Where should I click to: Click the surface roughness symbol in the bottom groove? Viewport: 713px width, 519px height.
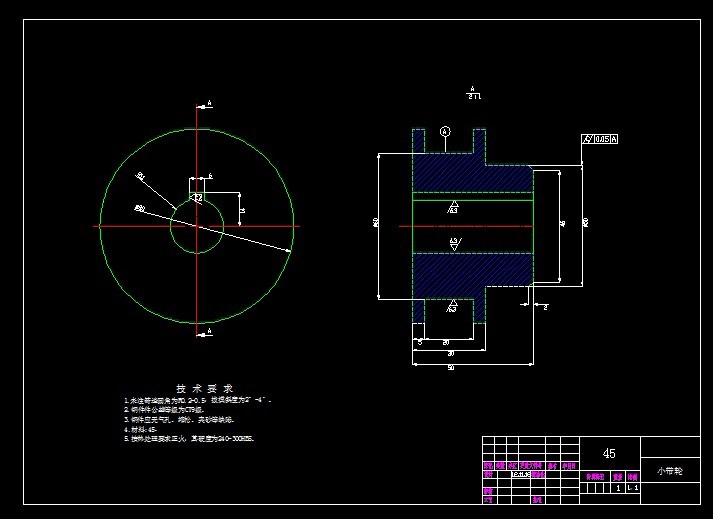452,306
